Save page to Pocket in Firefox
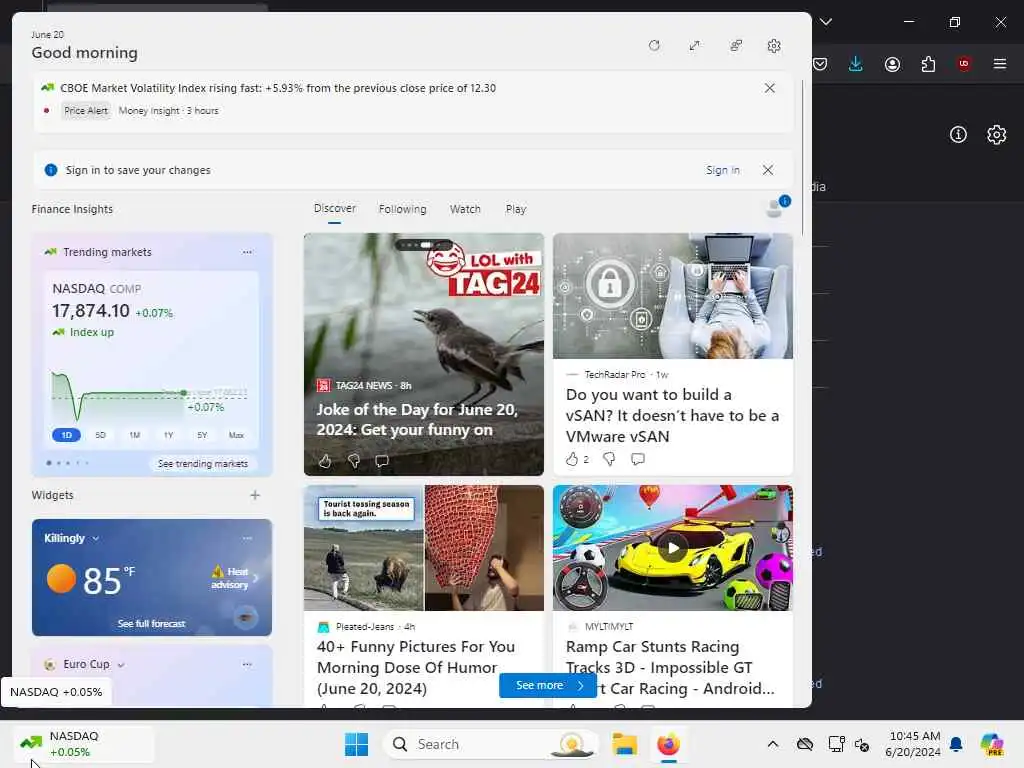Screen dimensions: 1024x768 coord(820,64)
